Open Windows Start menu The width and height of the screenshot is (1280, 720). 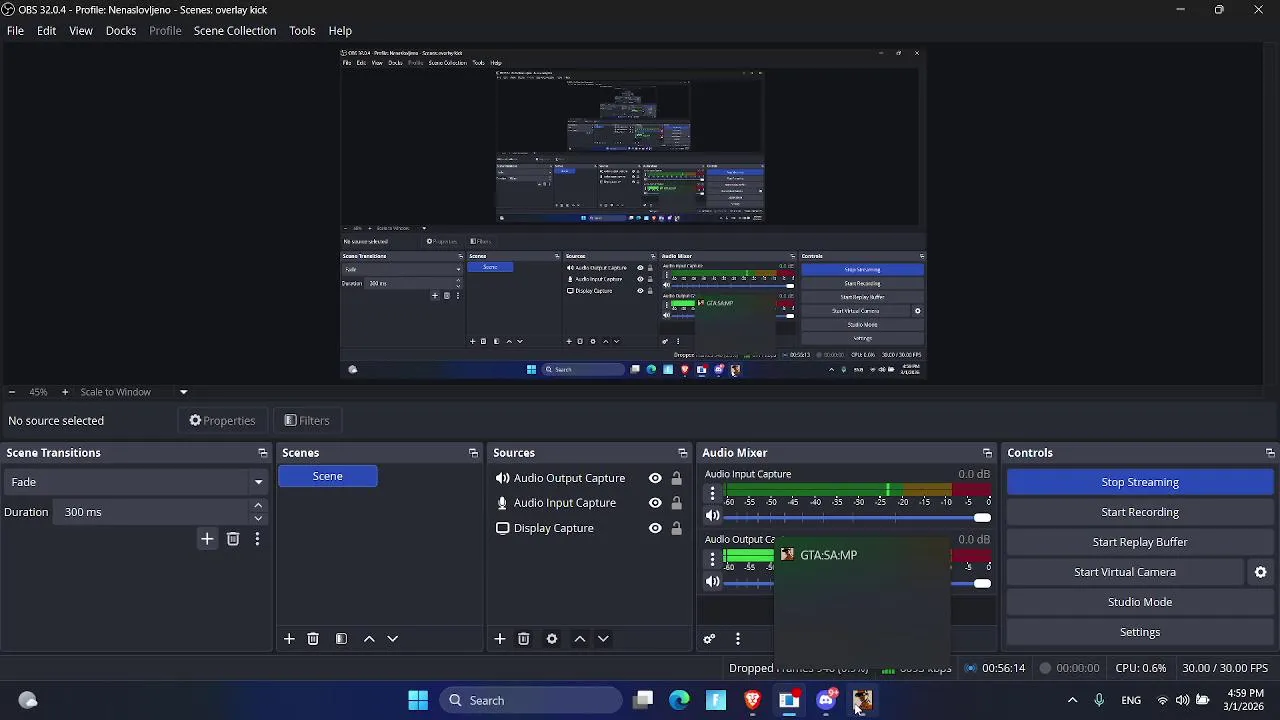[418, 700]
